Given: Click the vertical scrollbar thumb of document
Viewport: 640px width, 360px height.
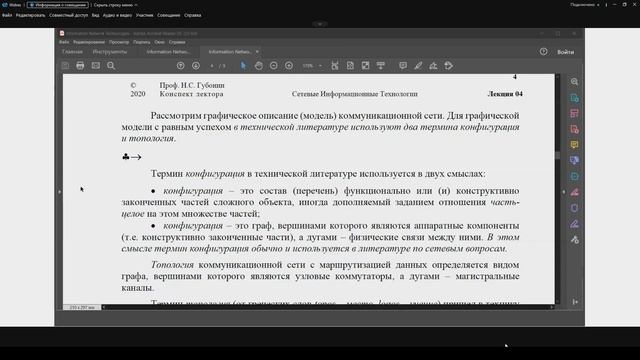Looking at the screenshot, I should point(558,156).
